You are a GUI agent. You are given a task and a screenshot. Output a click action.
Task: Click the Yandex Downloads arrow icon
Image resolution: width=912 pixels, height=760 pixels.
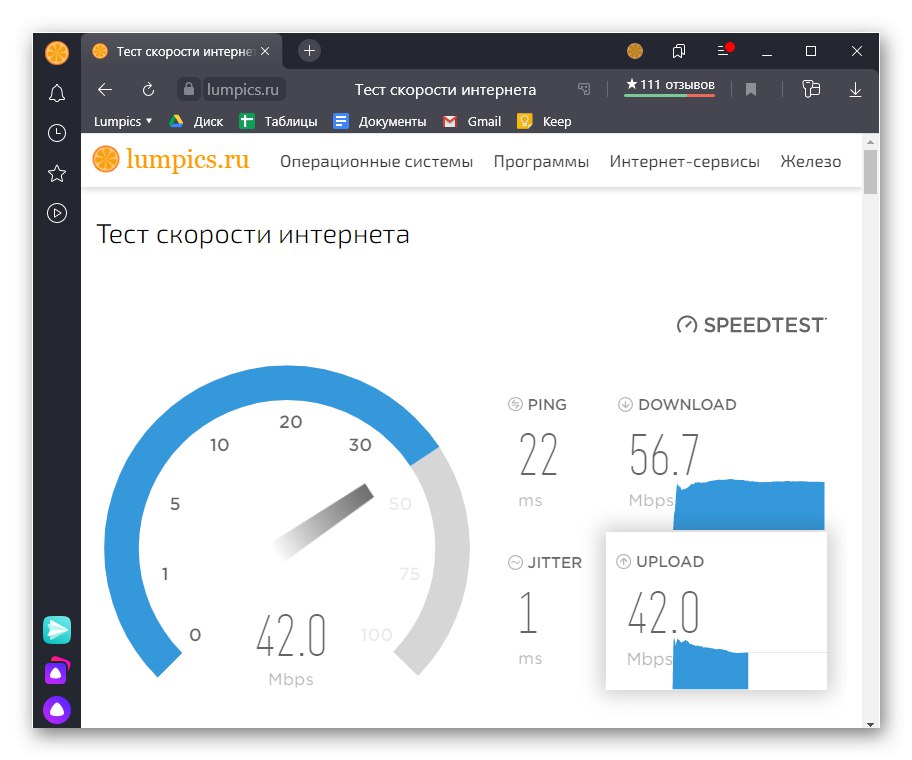click(x=855, y=90)
